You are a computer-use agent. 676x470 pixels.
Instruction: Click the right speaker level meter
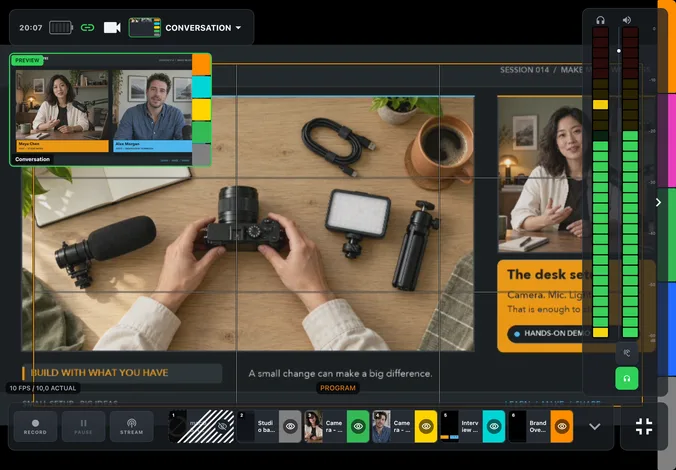click(x=630, y=182)
